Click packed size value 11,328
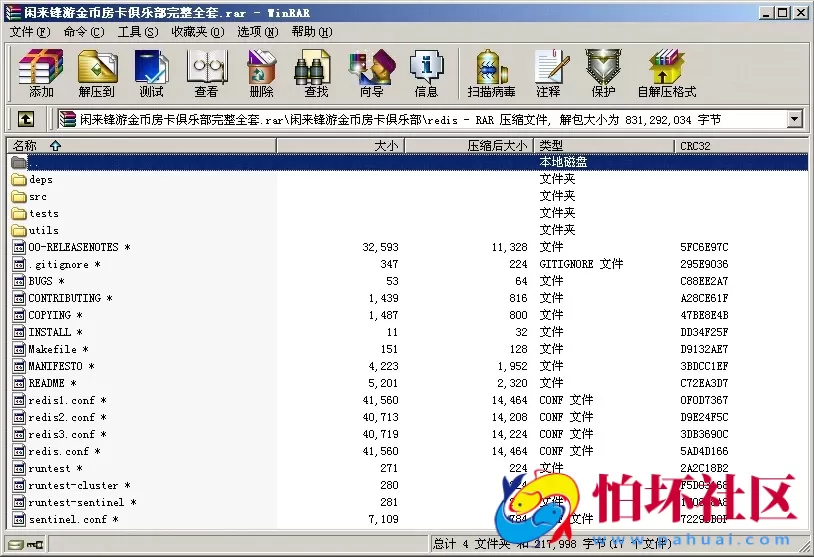 (x=509, y=247)
